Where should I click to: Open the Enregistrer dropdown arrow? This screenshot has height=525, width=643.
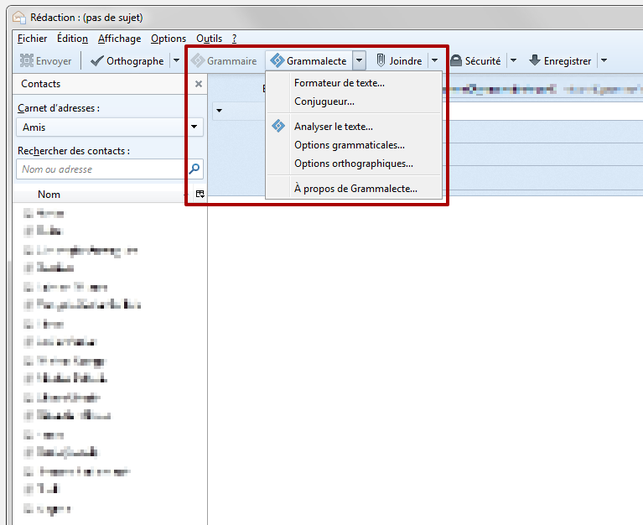click(604, 61)
